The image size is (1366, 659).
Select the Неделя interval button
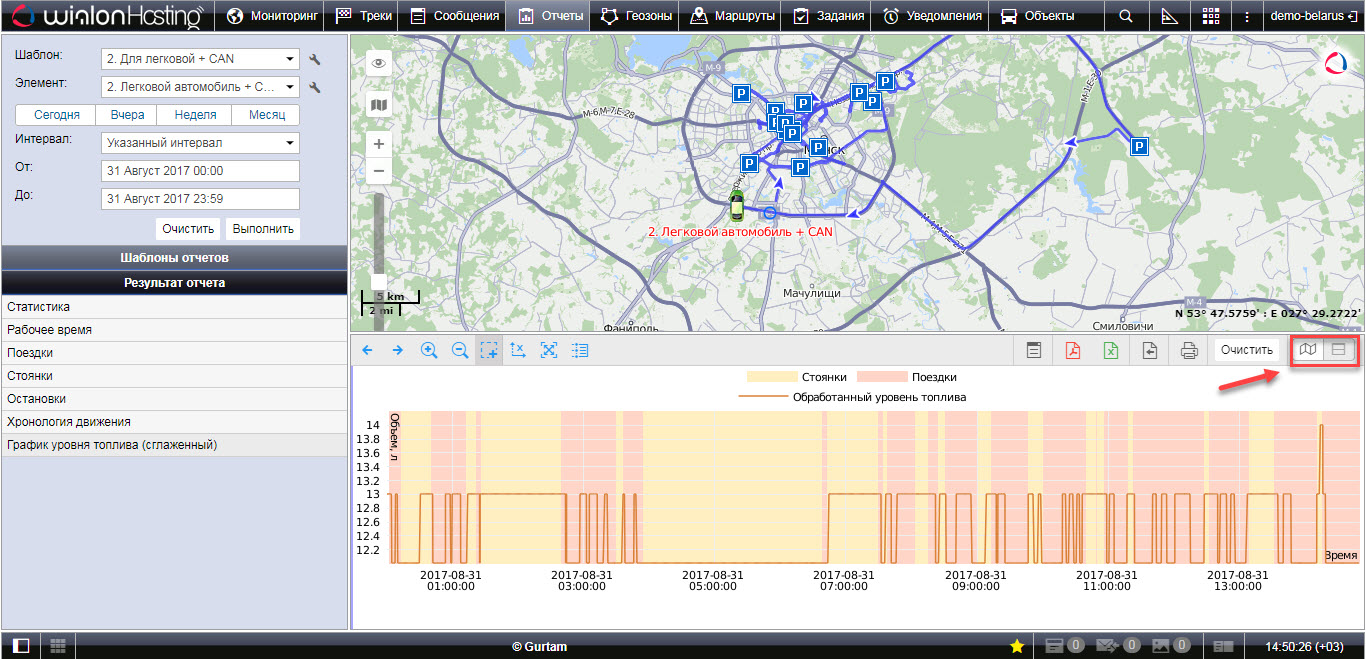[x=195, y=115]
